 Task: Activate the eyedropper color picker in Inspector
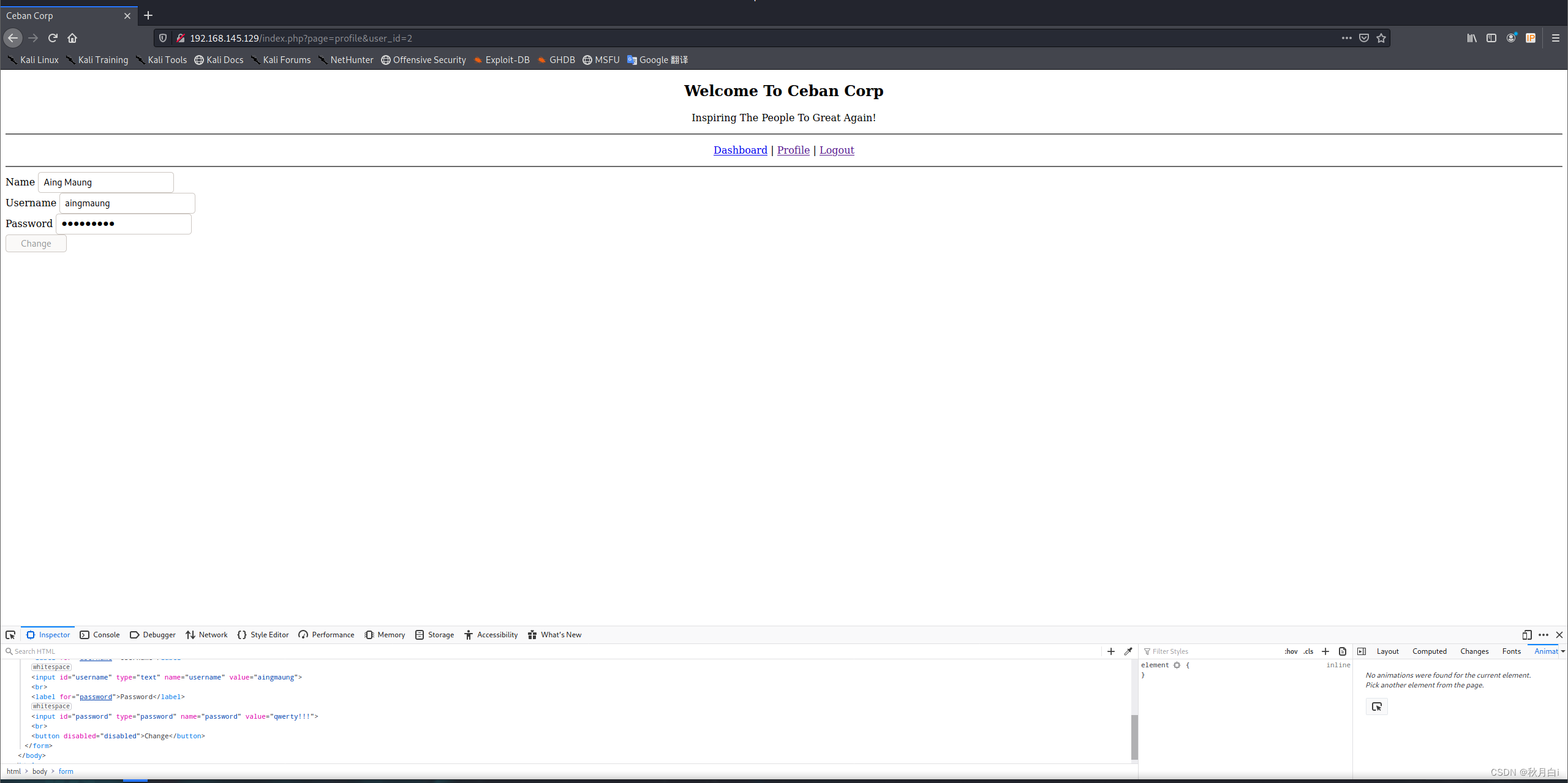[1128, 651]
